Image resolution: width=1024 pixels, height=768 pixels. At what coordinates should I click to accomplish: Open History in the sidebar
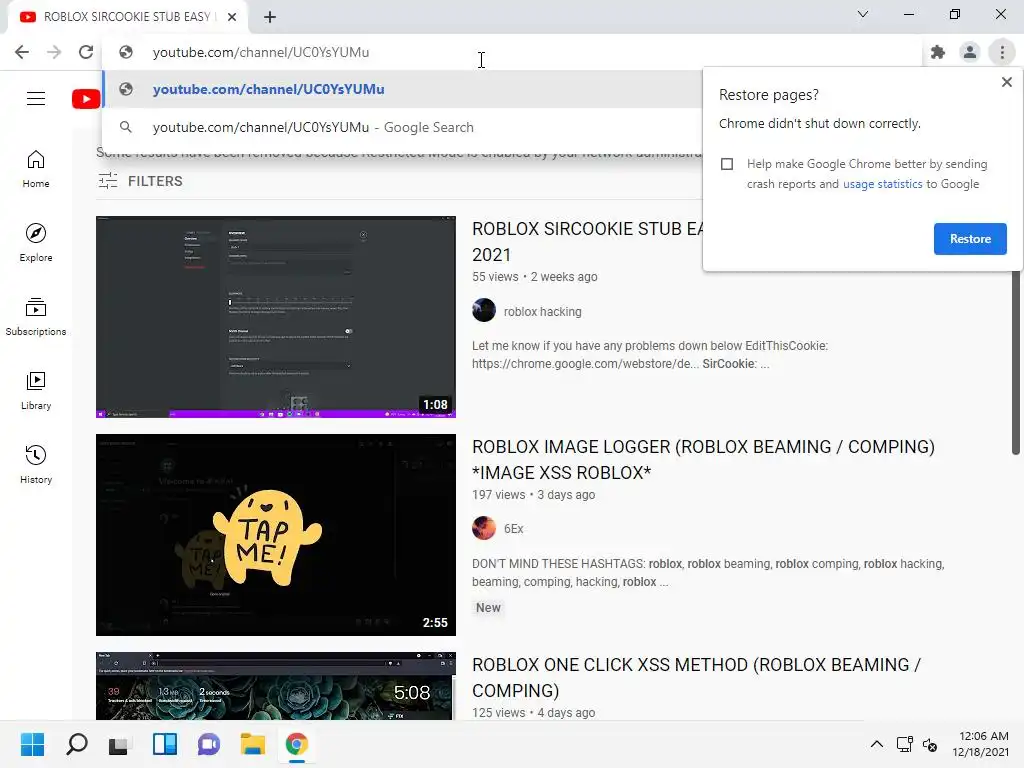tap(36, 464)
